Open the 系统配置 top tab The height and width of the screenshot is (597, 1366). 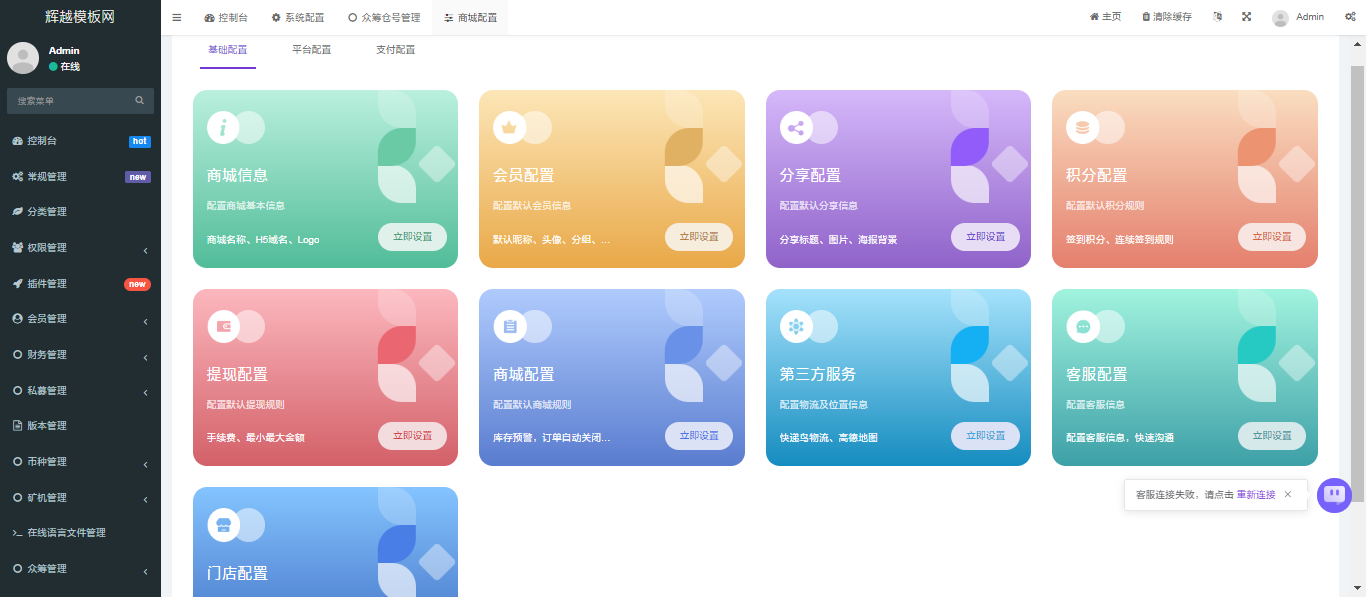point(298,18)
